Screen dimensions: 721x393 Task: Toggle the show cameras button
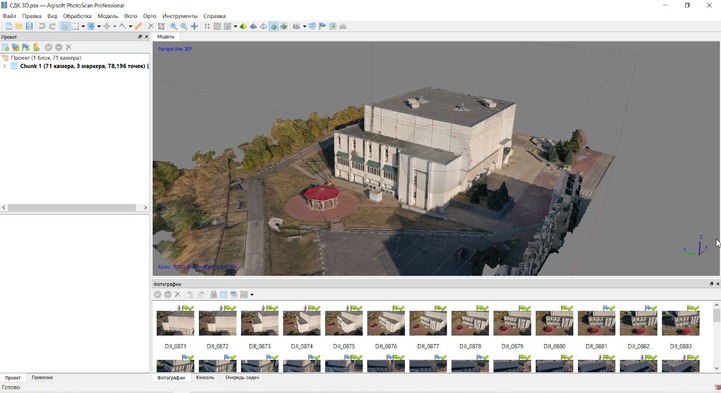(297, 26)
